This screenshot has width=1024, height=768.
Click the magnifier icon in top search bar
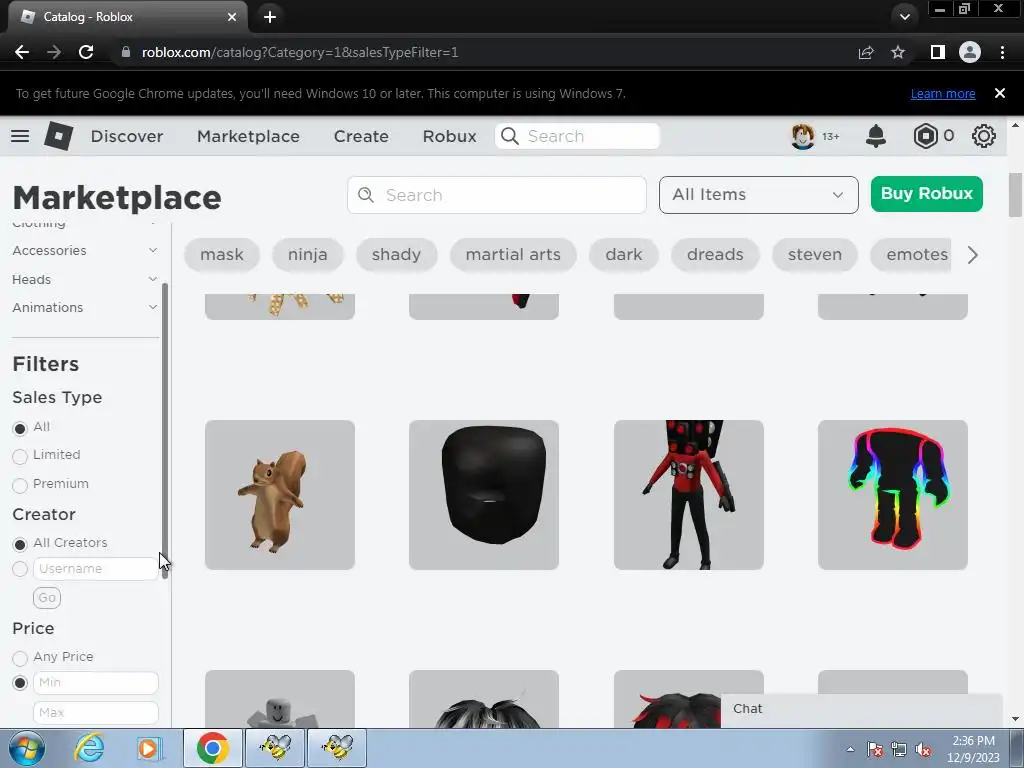pos(509,136)
